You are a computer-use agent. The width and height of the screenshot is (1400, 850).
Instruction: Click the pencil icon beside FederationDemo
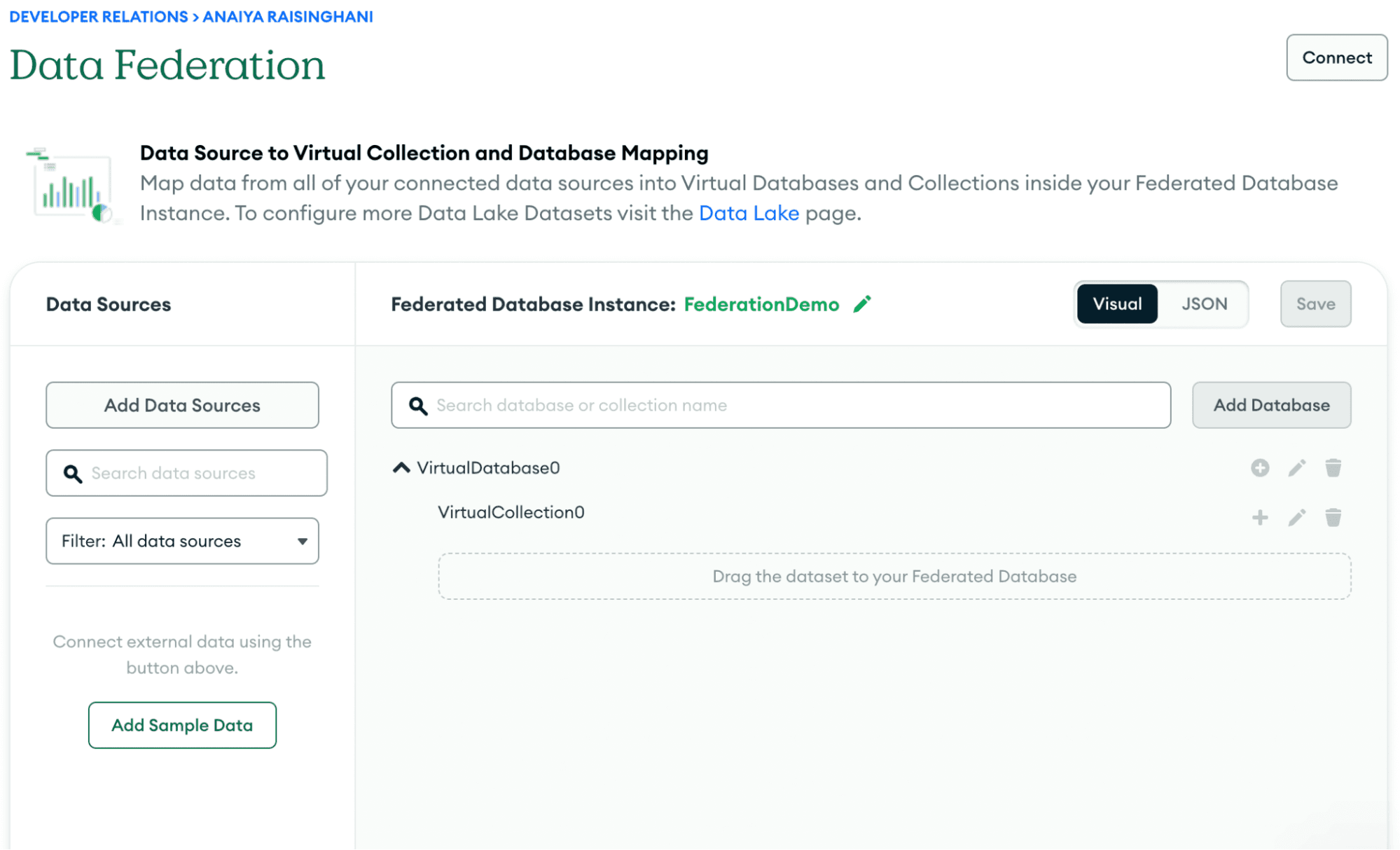pyautogui.click(x=862, y=304)
